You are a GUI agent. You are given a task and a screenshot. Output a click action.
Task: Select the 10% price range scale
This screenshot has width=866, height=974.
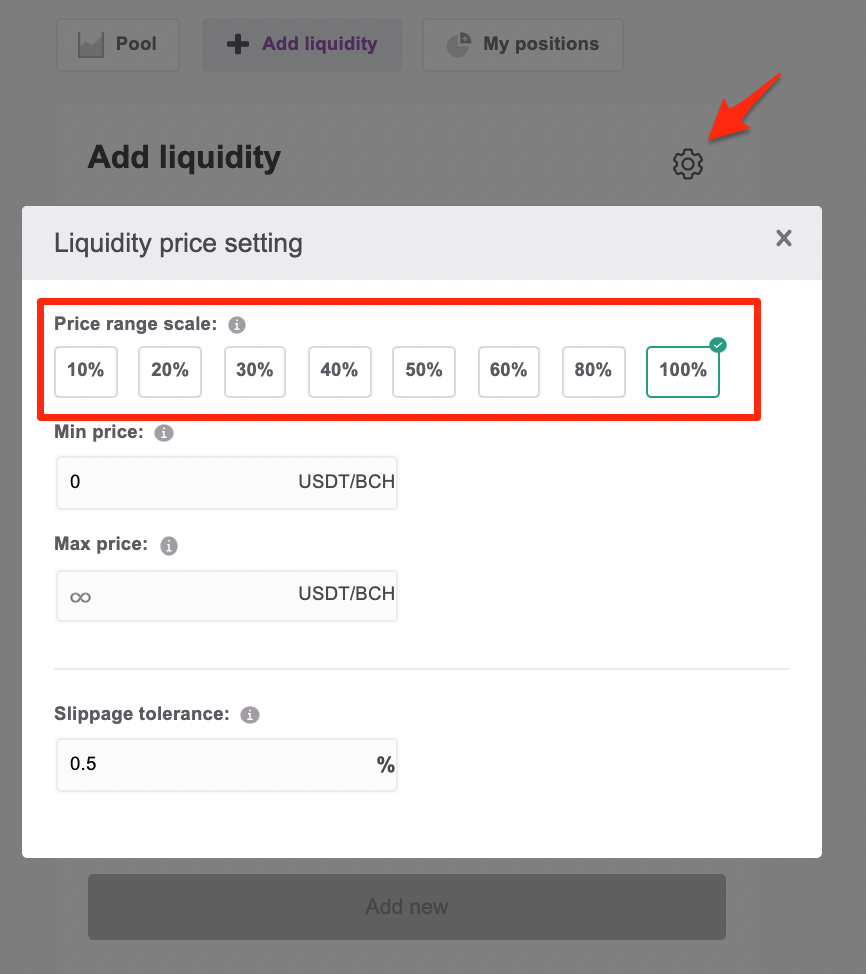pos(86,371)
